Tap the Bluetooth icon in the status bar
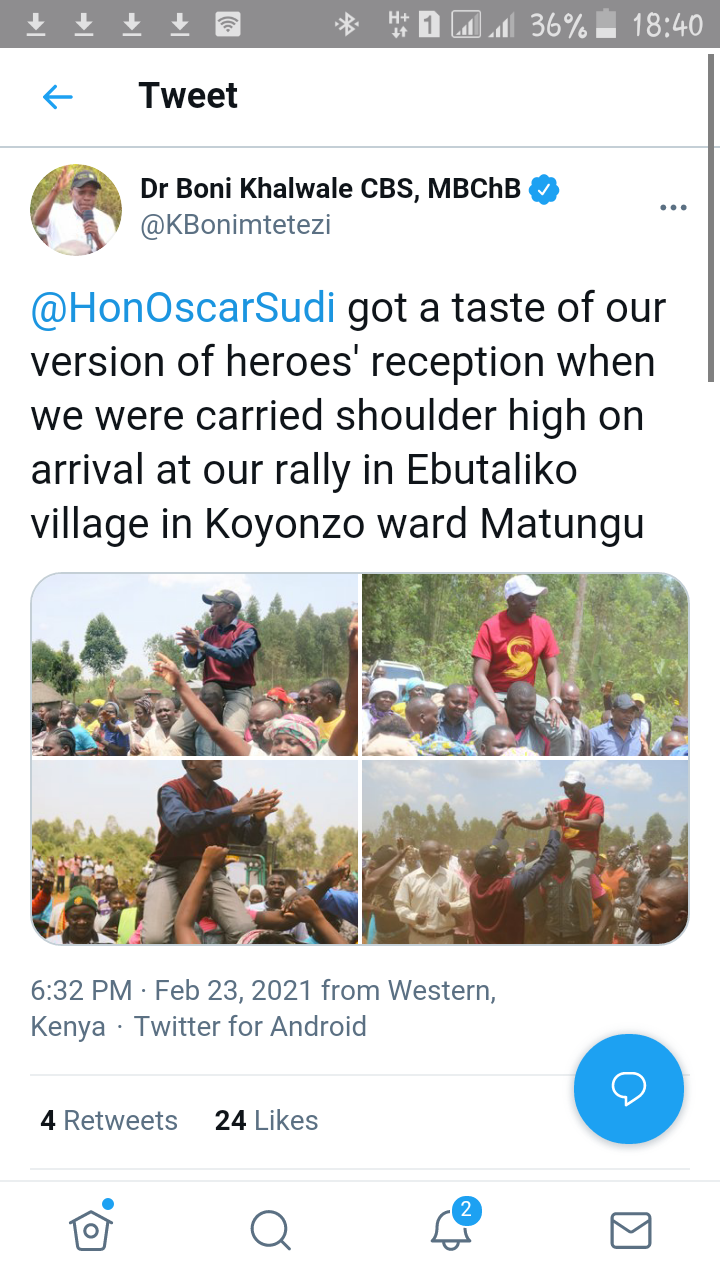The height and width of the screenshot is (1280, 720). click(x=347, y=25)
